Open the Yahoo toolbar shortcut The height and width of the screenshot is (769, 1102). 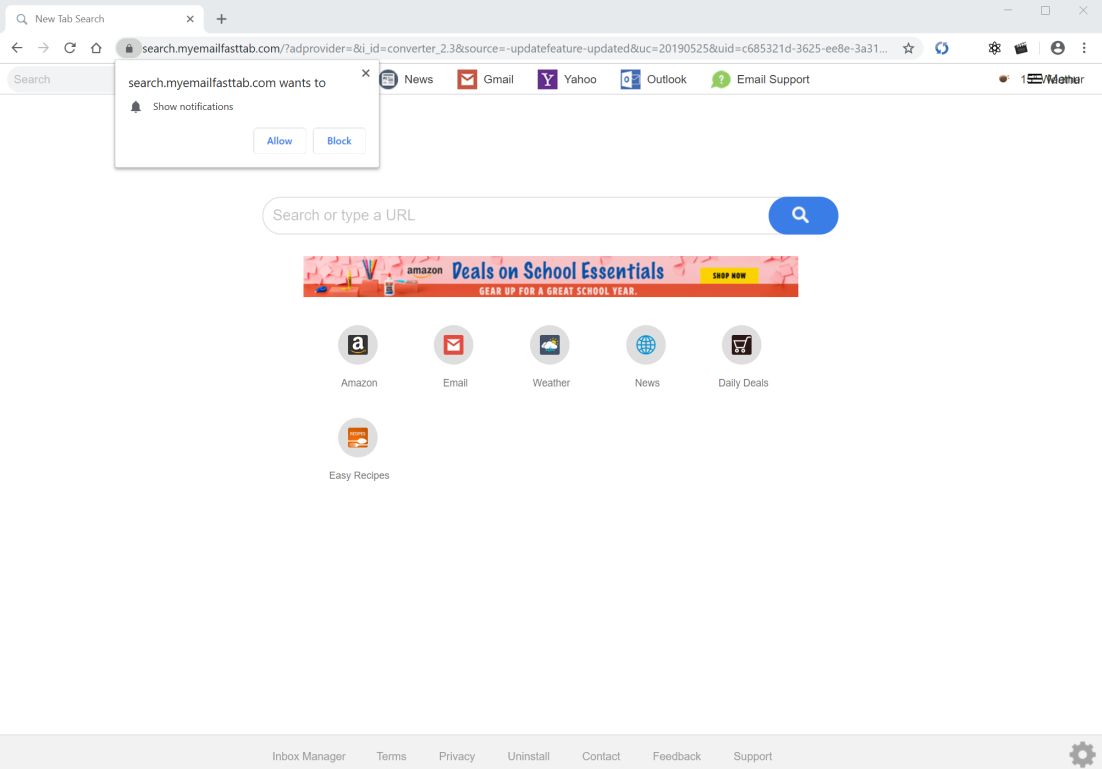pos(566,79)
